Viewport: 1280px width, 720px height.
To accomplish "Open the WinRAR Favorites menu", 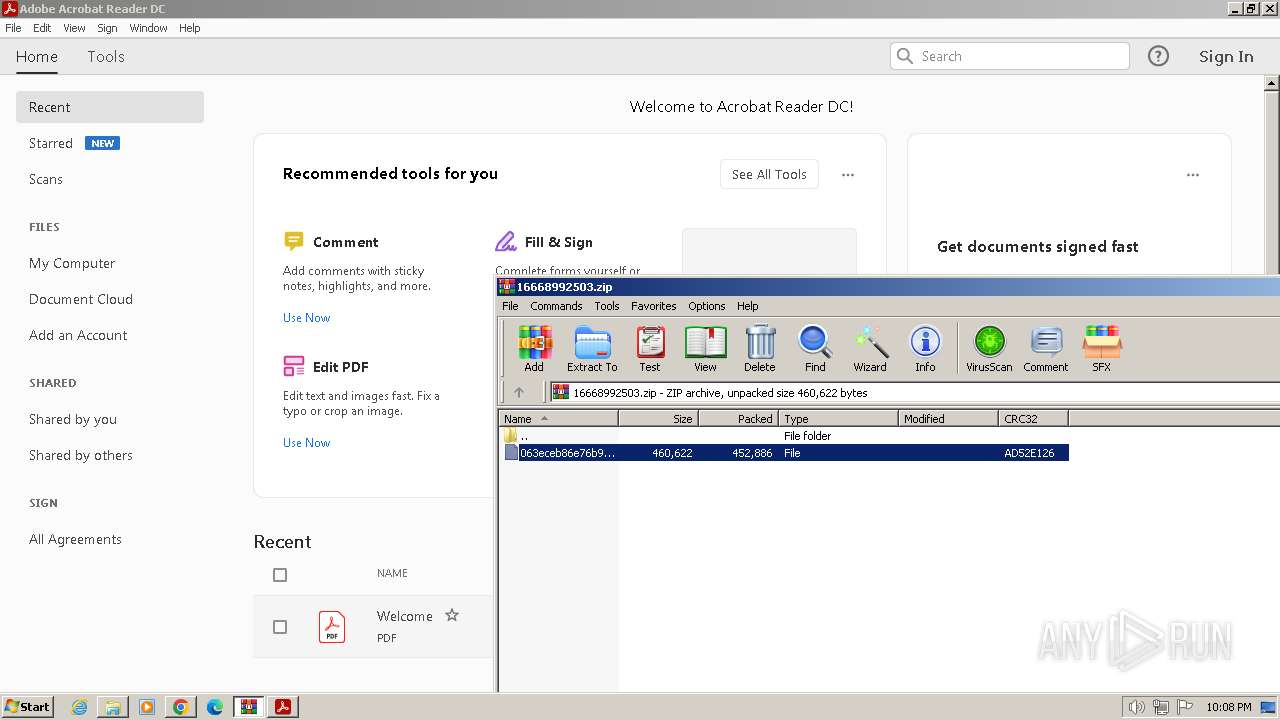I will pos(653,306).
